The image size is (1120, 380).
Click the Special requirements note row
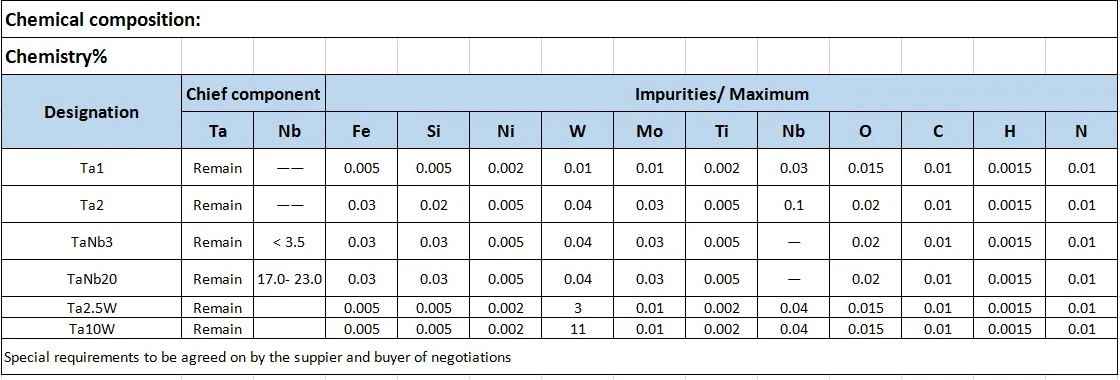[x=559, y=356]
